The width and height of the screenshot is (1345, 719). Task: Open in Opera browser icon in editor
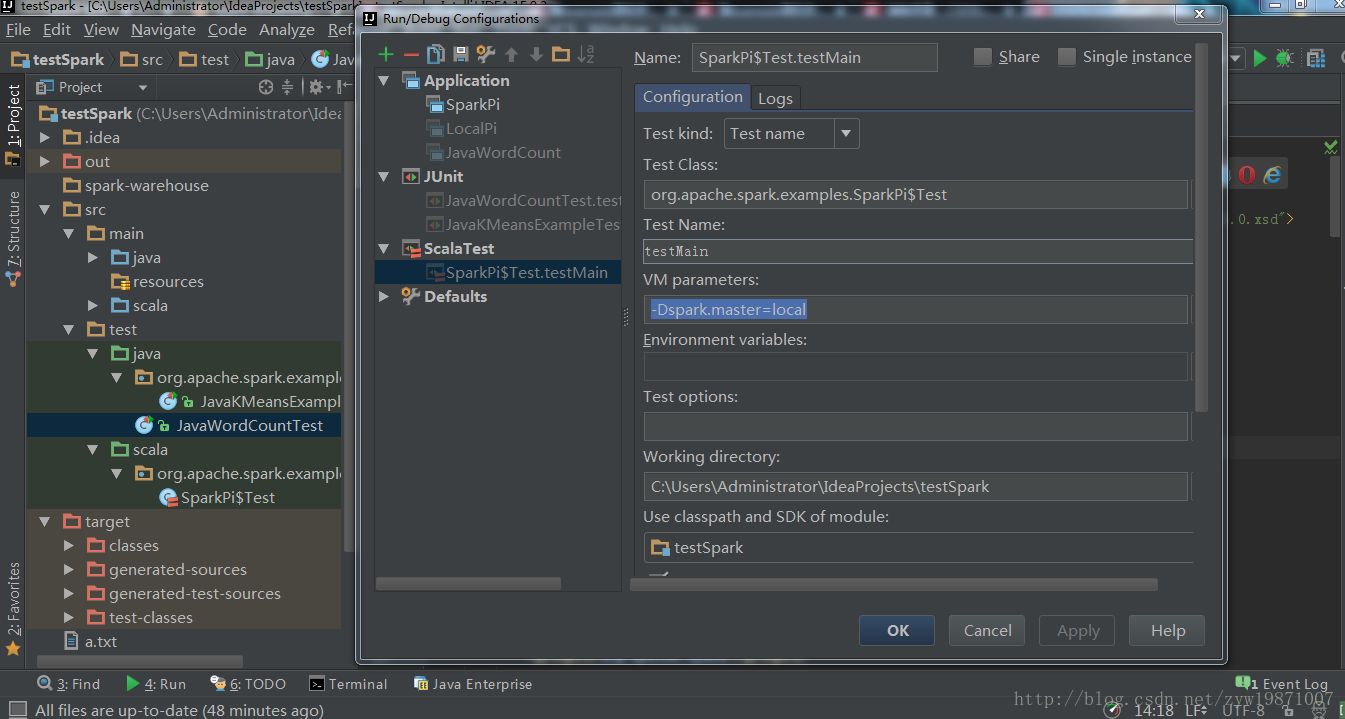tap(1247, 175)
